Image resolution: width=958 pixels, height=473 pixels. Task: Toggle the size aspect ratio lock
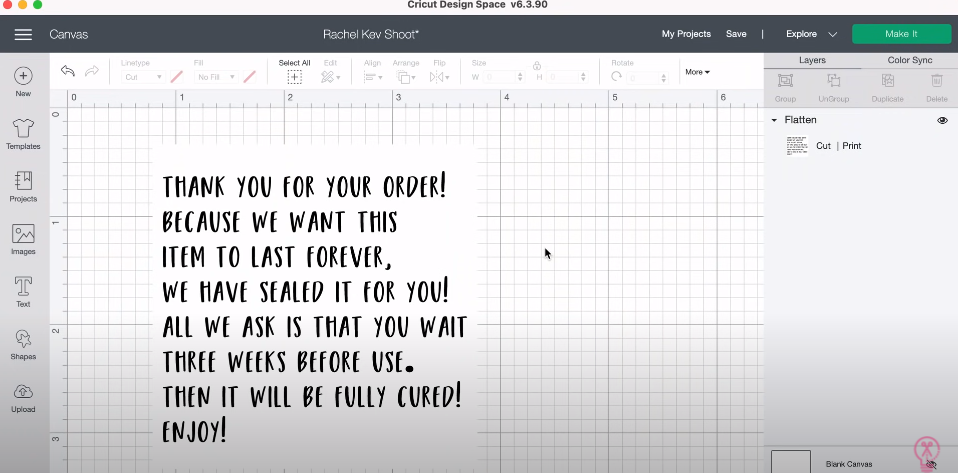[537, 65]
